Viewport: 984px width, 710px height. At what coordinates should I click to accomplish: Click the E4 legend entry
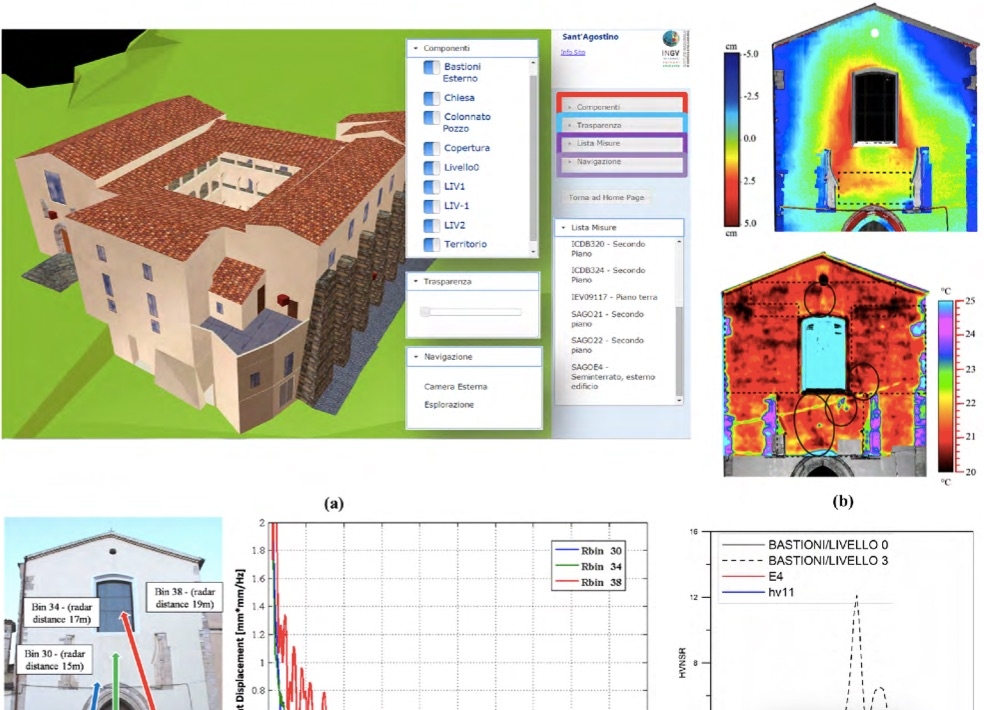[750, 576]
